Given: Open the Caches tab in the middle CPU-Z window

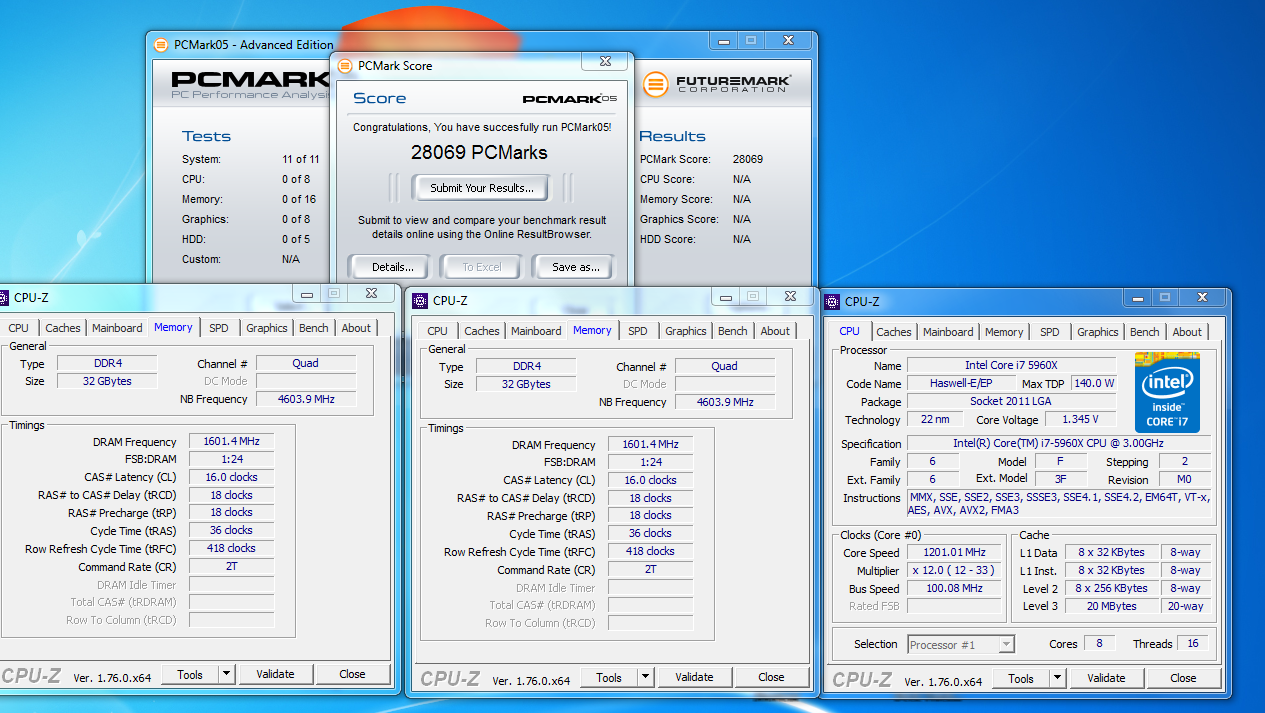Looking at the screenshot, I should point(482,331).
